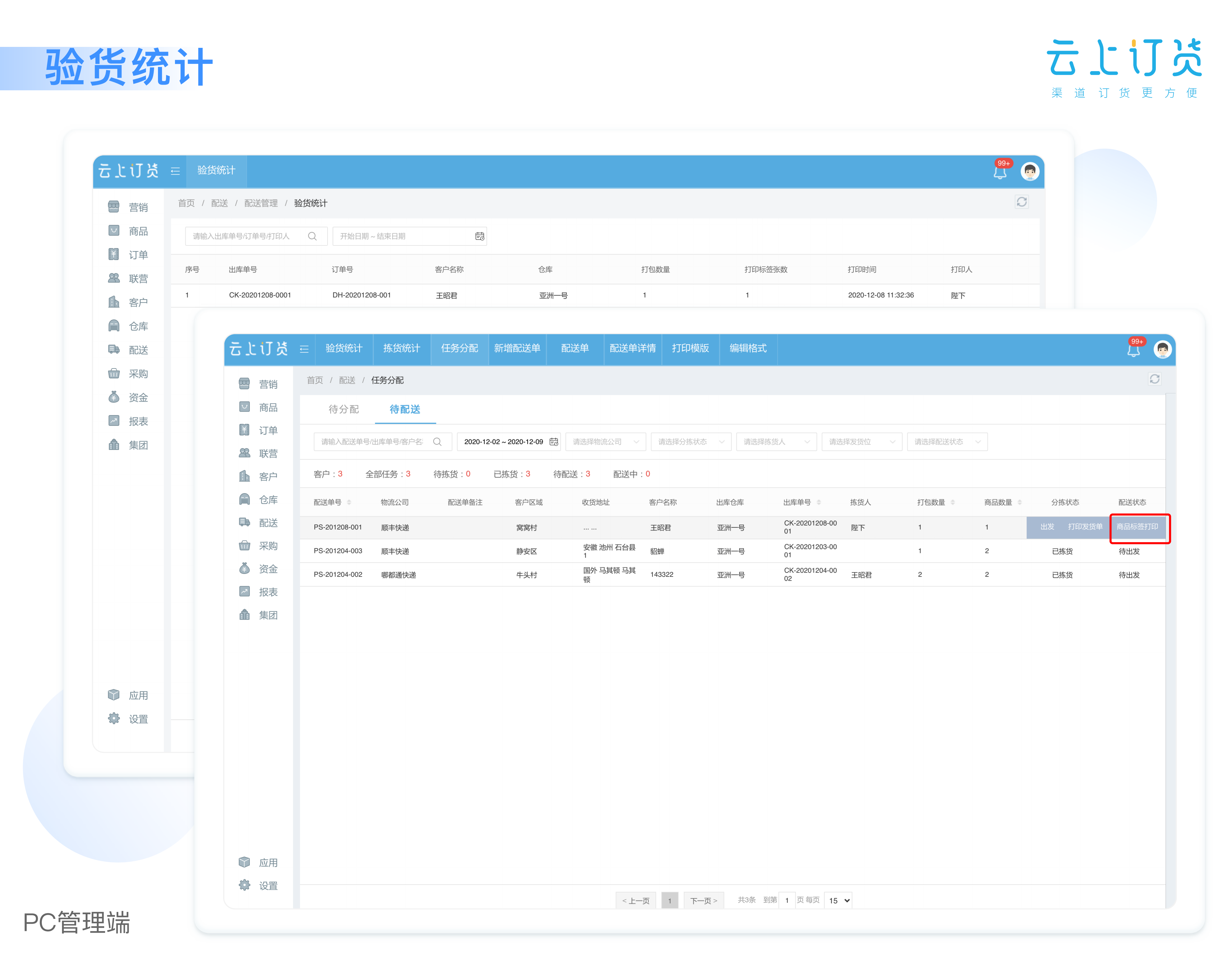This screenshot has width=1232, height=973.
Task: Click page number 1 button
Action: [670, 901]
